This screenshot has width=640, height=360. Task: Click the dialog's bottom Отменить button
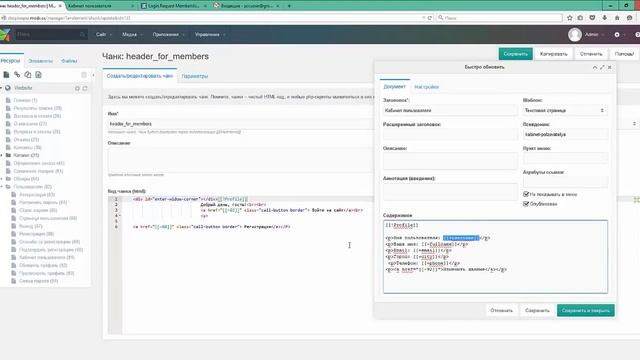pyautogui.click(x=501, y=310)
